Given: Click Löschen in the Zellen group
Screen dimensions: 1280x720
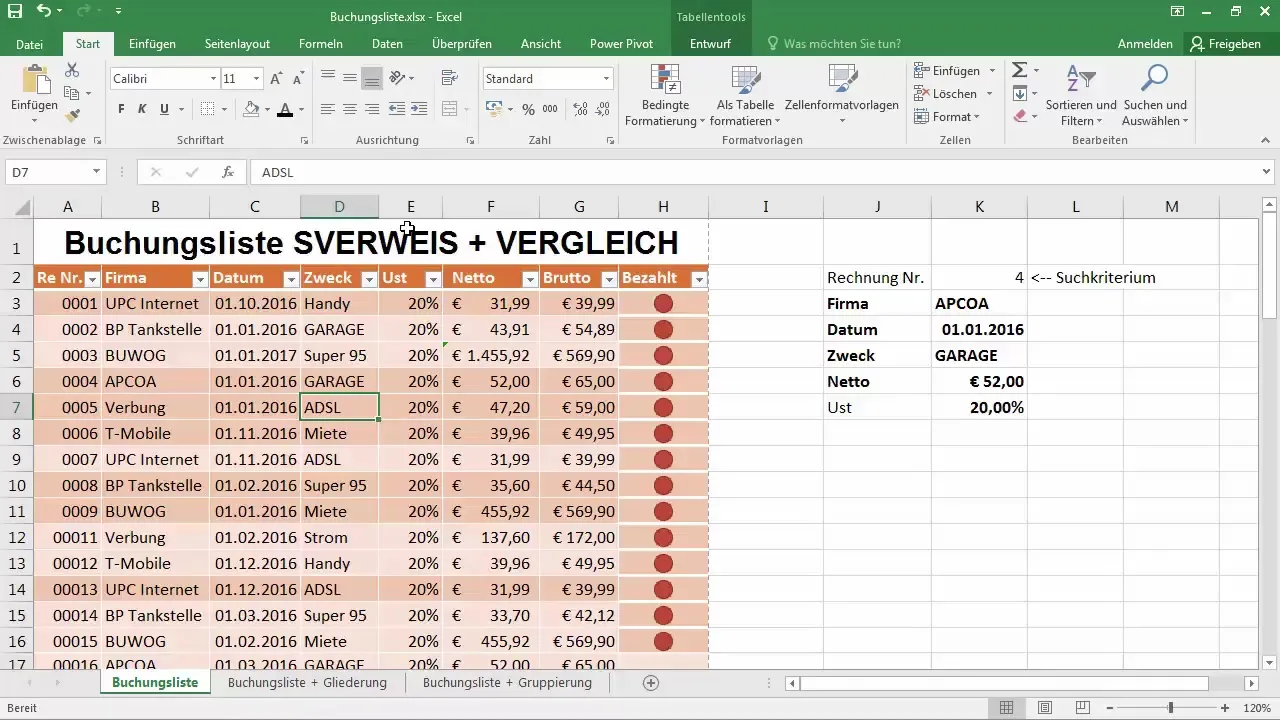Looking at the screenshot, I should click(x=954, y=94).
